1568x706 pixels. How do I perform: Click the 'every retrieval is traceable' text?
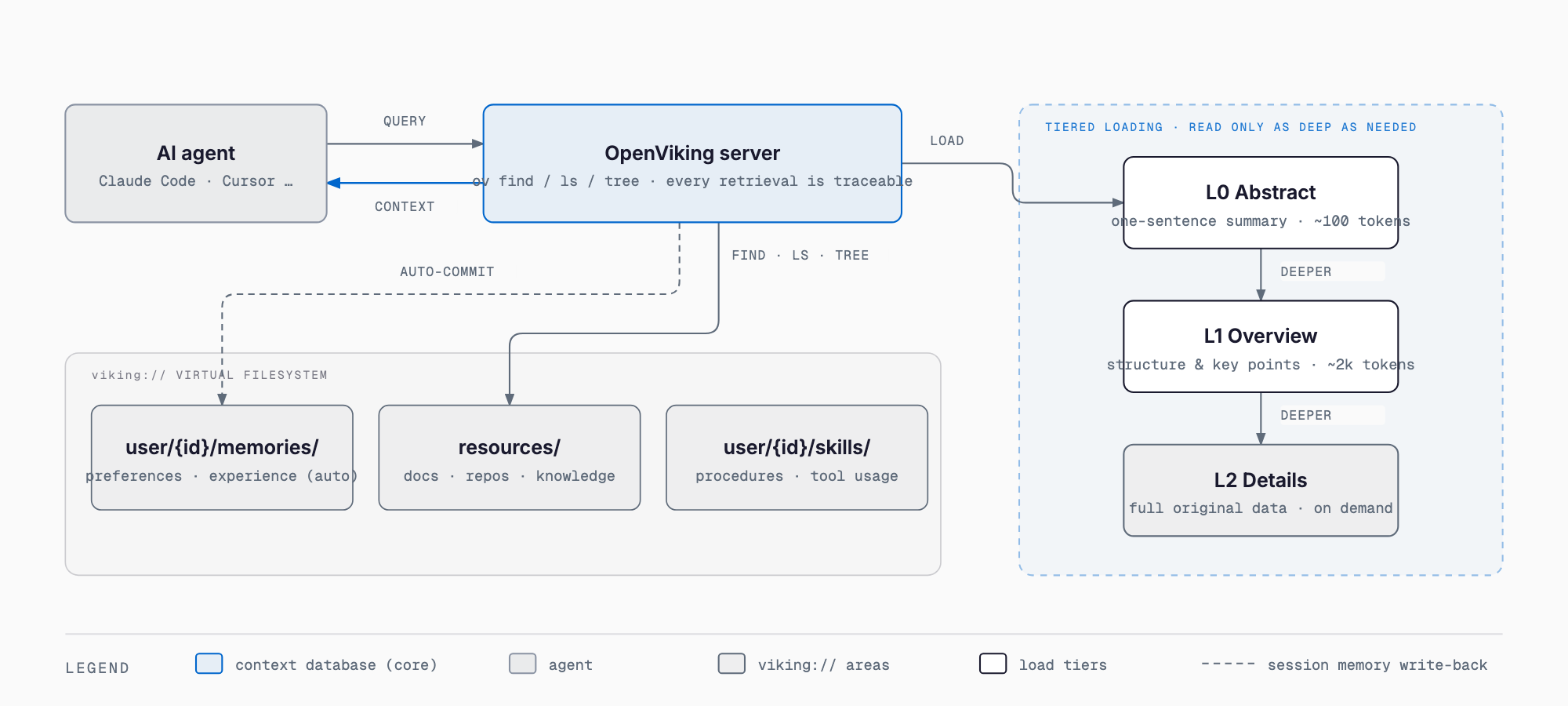(789, 181)
